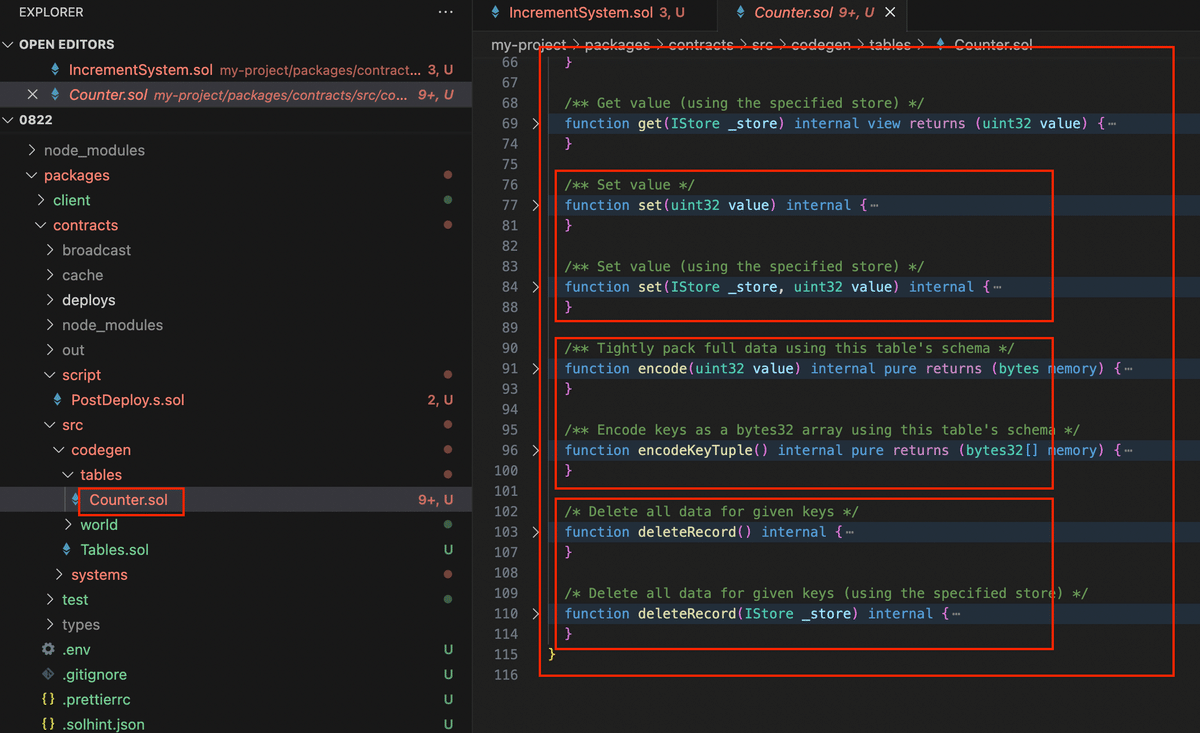
Task: Collapse the 0822 workspace section
Action: [10, 120]
